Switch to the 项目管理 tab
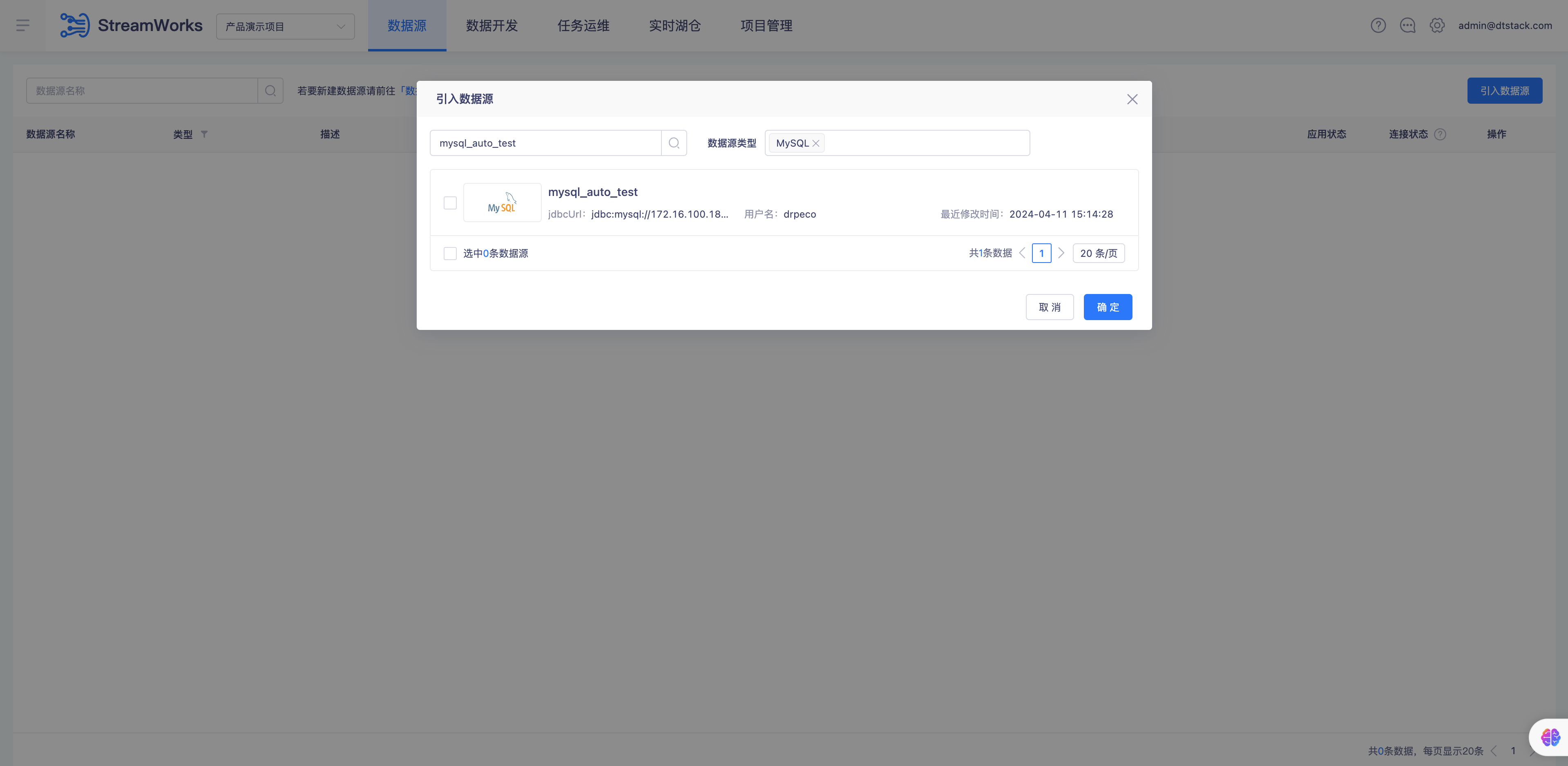Viewport: 1568px width, 766px height. tap(766, 26)
